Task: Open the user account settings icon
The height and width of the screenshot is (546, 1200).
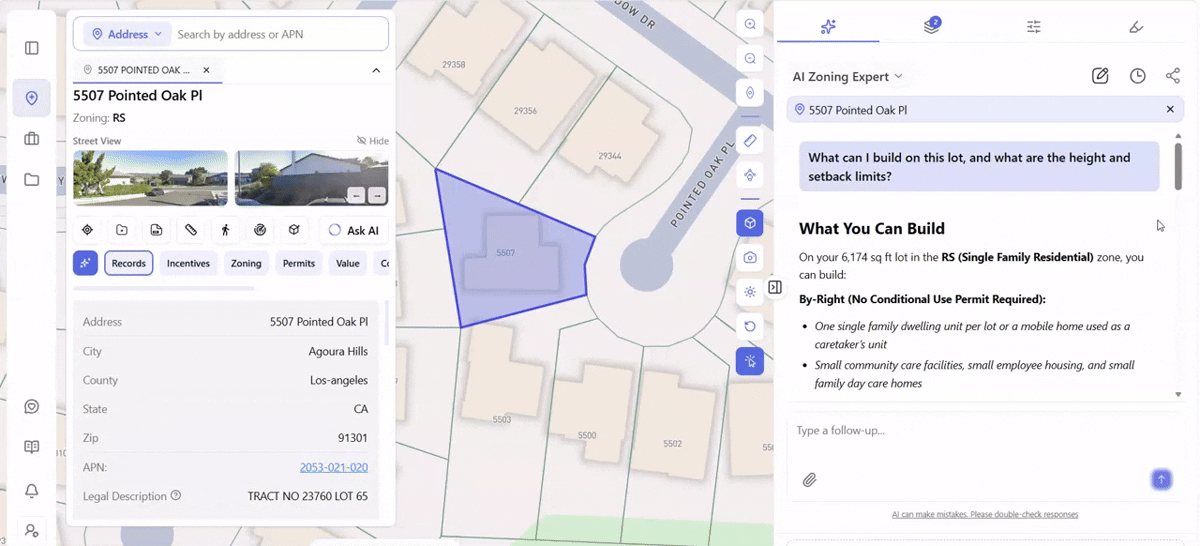Action: coord(32,531)
